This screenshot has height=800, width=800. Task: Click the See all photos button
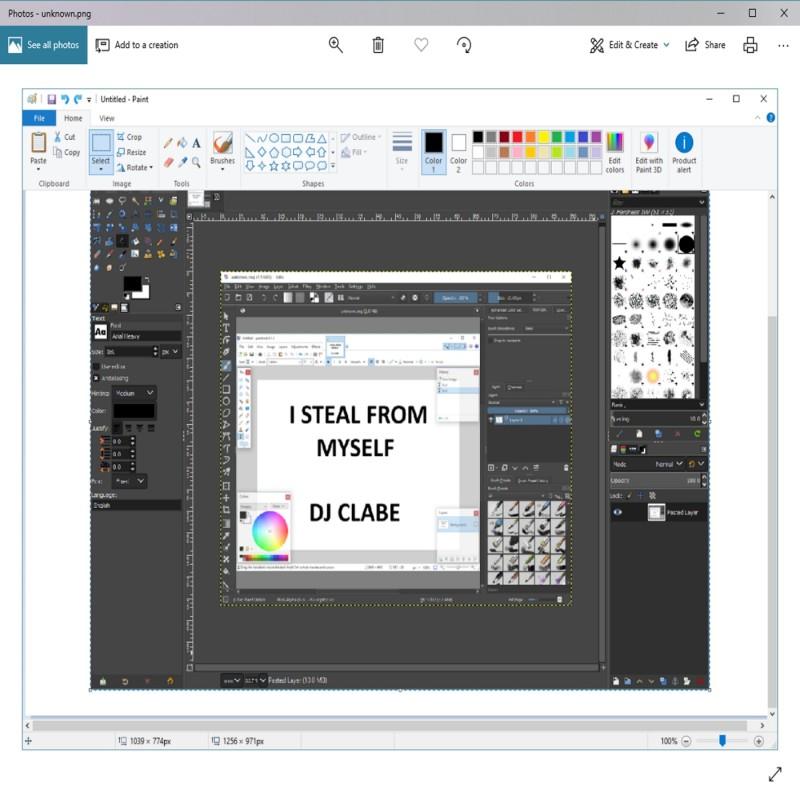point(44,45)
